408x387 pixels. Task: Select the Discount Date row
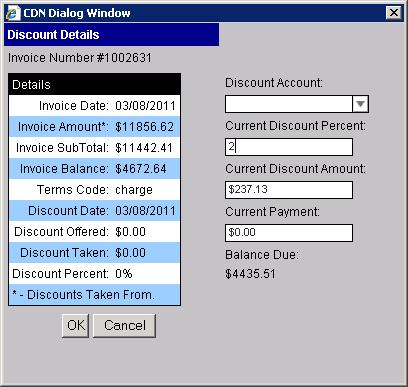click(x=95, y=211)
